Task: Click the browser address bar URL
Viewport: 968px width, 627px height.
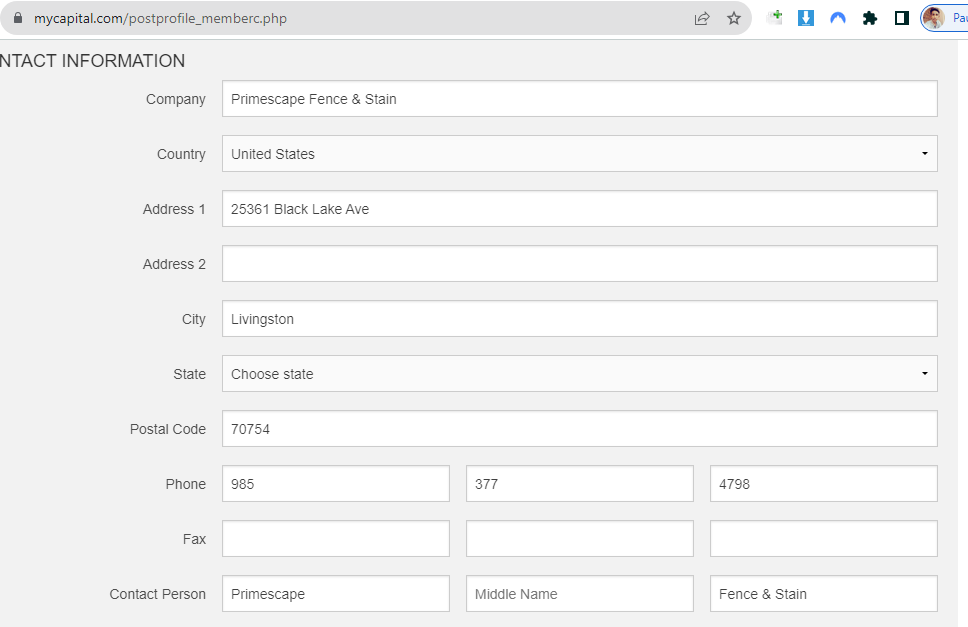Action: [x=160, y=18]
